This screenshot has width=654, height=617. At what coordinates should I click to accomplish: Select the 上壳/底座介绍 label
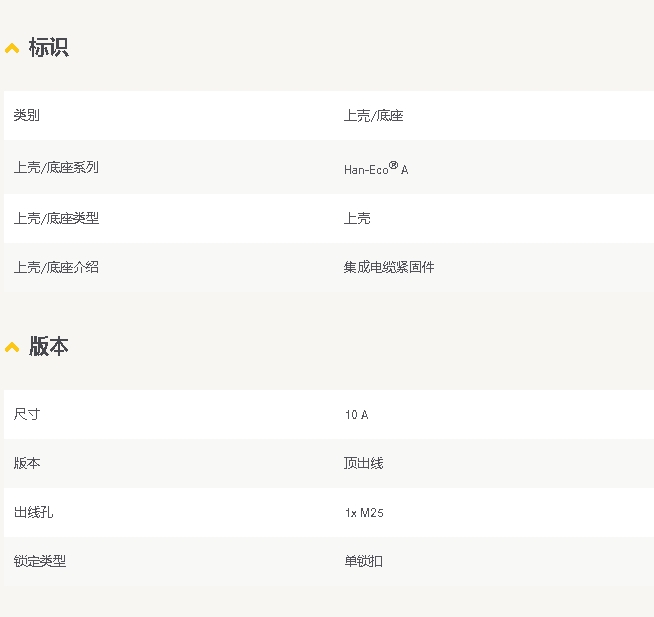[x=56, y=267]
